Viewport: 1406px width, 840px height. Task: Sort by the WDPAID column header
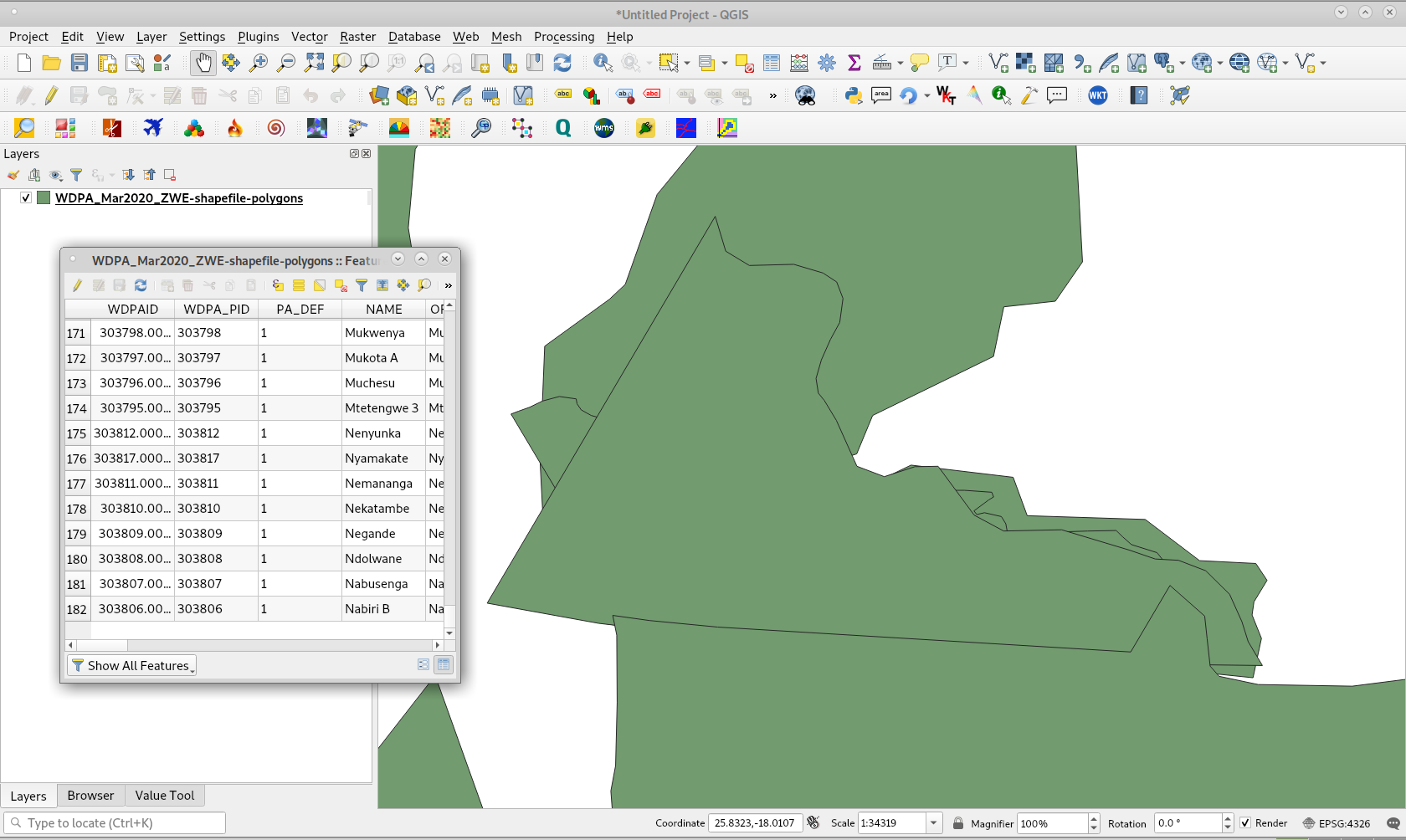pos(132,309)
